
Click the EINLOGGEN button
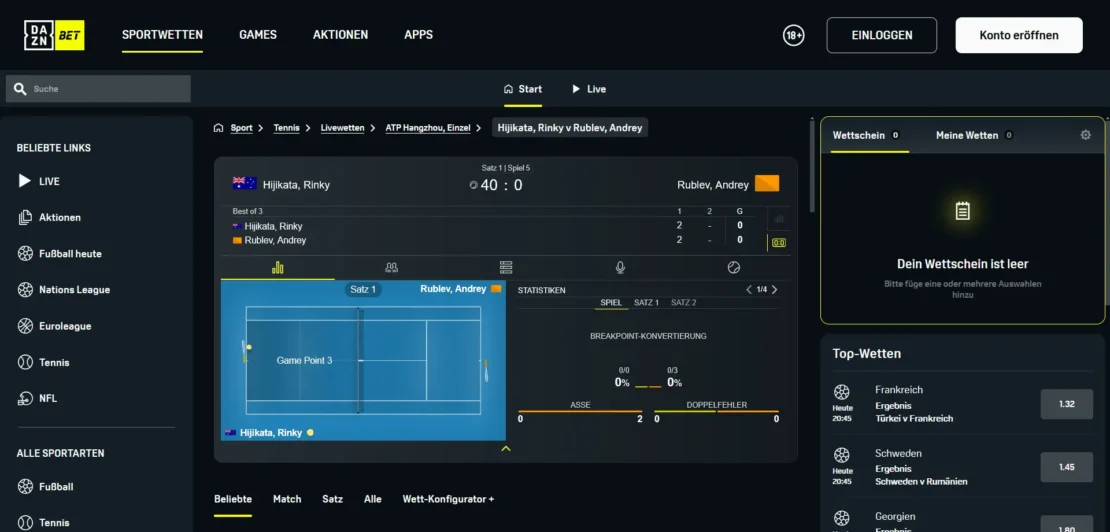tap(881, 35)
